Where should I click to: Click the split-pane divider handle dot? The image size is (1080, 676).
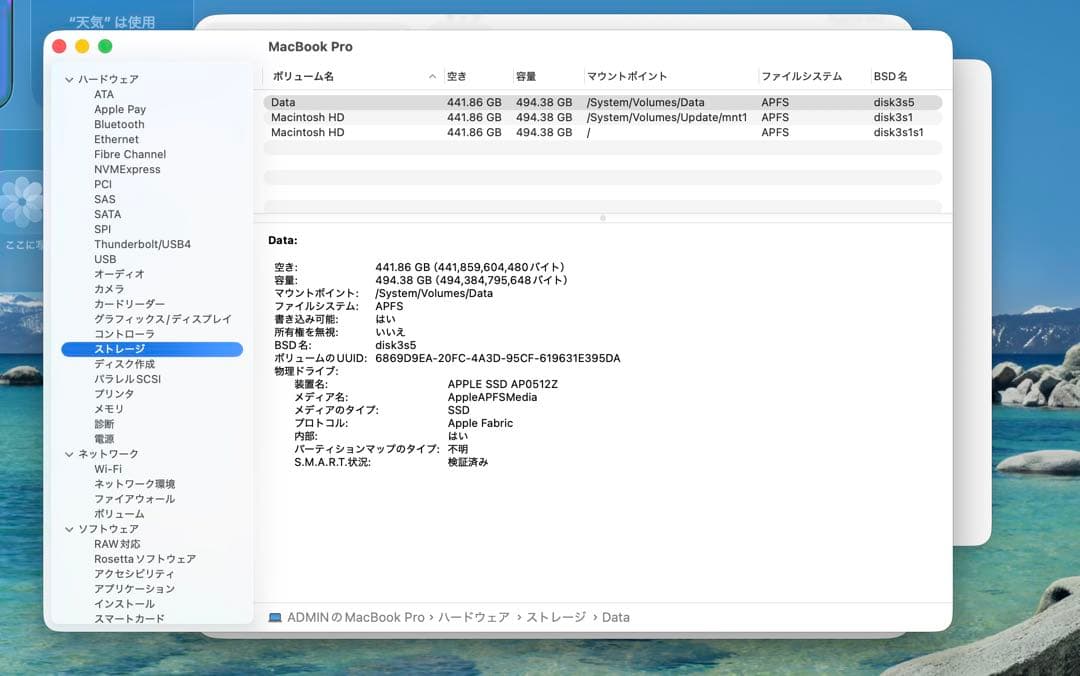tap(603, 218)
